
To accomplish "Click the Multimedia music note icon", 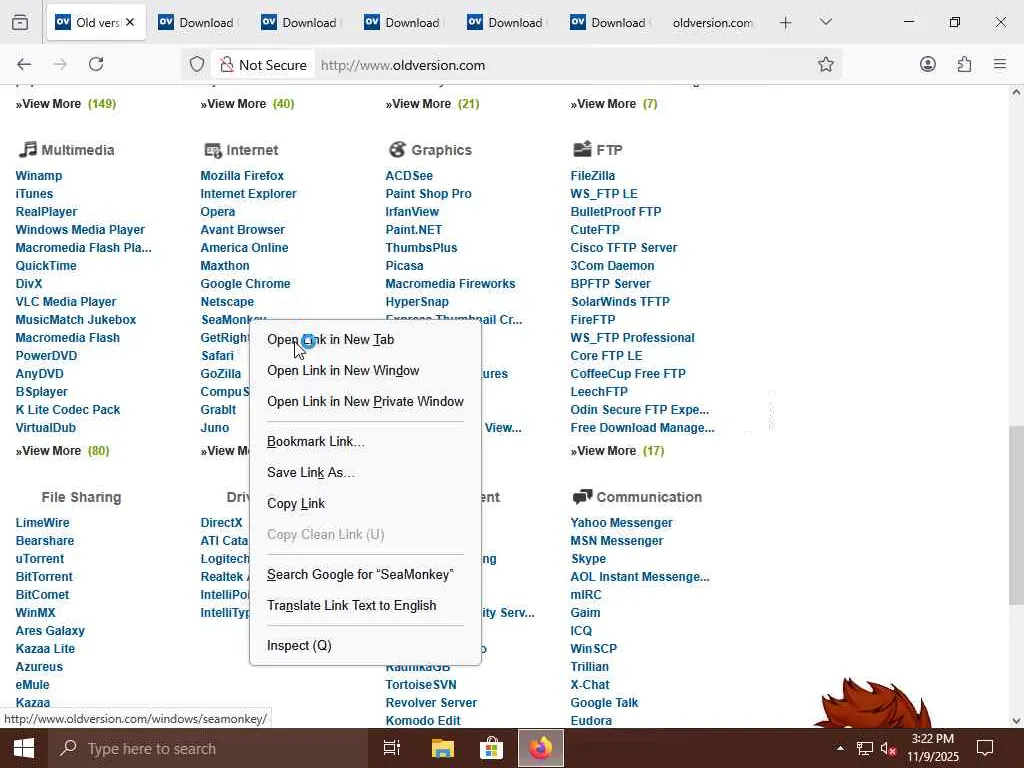I will pos(27,150).
